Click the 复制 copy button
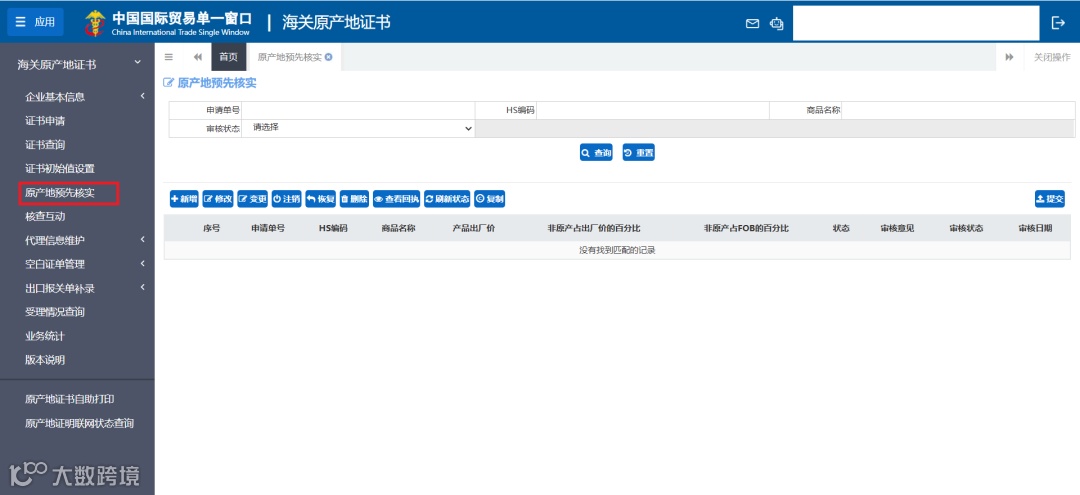 tap(490, 199)
